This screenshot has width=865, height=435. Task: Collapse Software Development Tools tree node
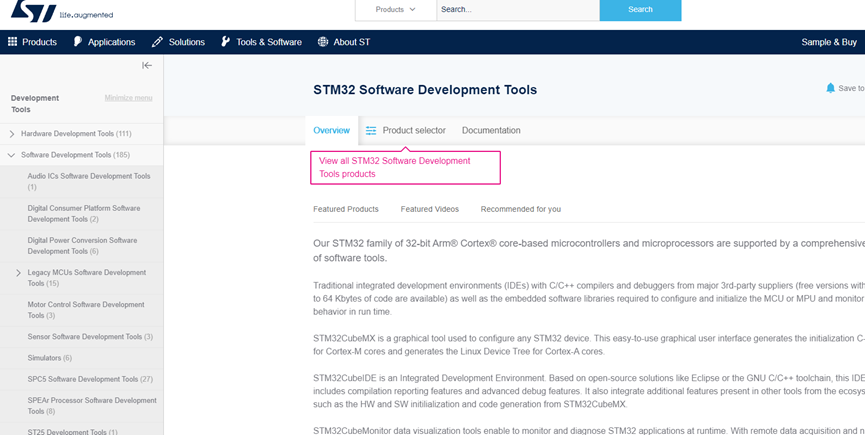[12, 155]
